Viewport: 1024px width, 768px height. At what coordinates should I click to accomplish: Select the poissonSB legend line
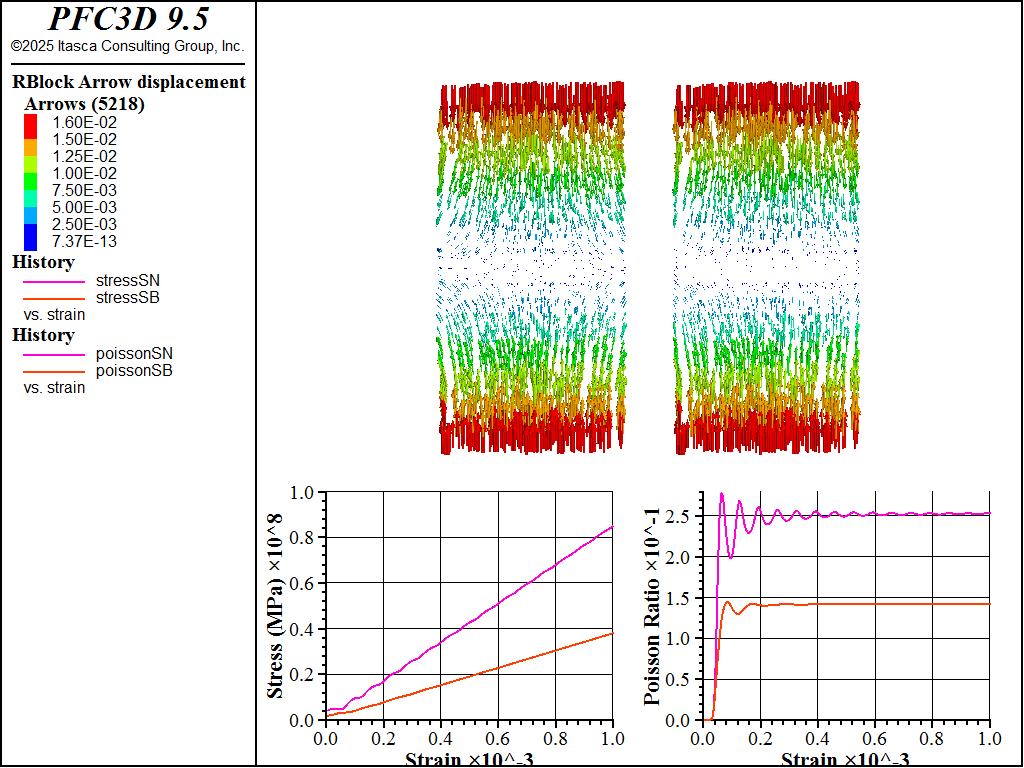coord(54,372)
